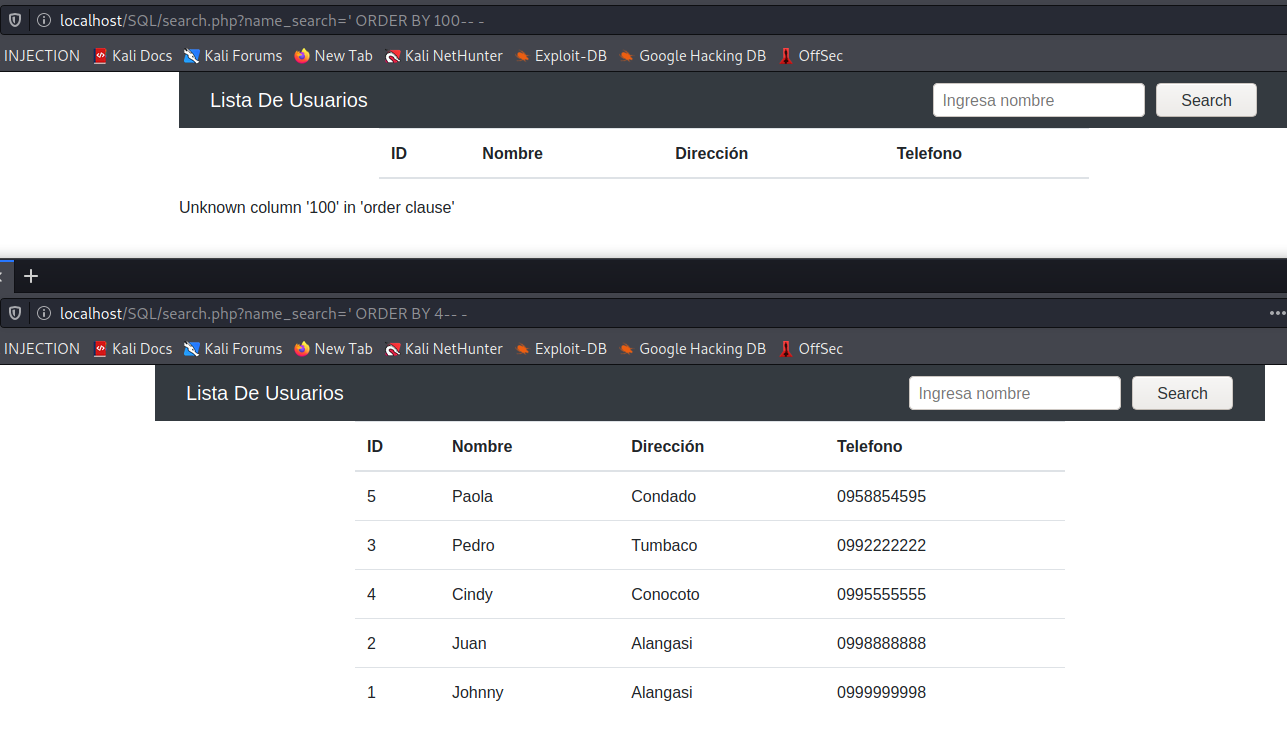1287x734 pixels.
Task: Click the ID column header above Paola's row
Action: 375,446
